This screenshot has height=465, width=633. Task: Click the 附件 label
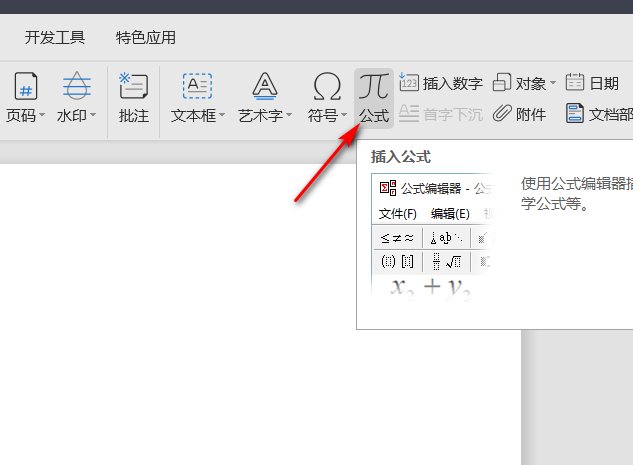[531, 115]
